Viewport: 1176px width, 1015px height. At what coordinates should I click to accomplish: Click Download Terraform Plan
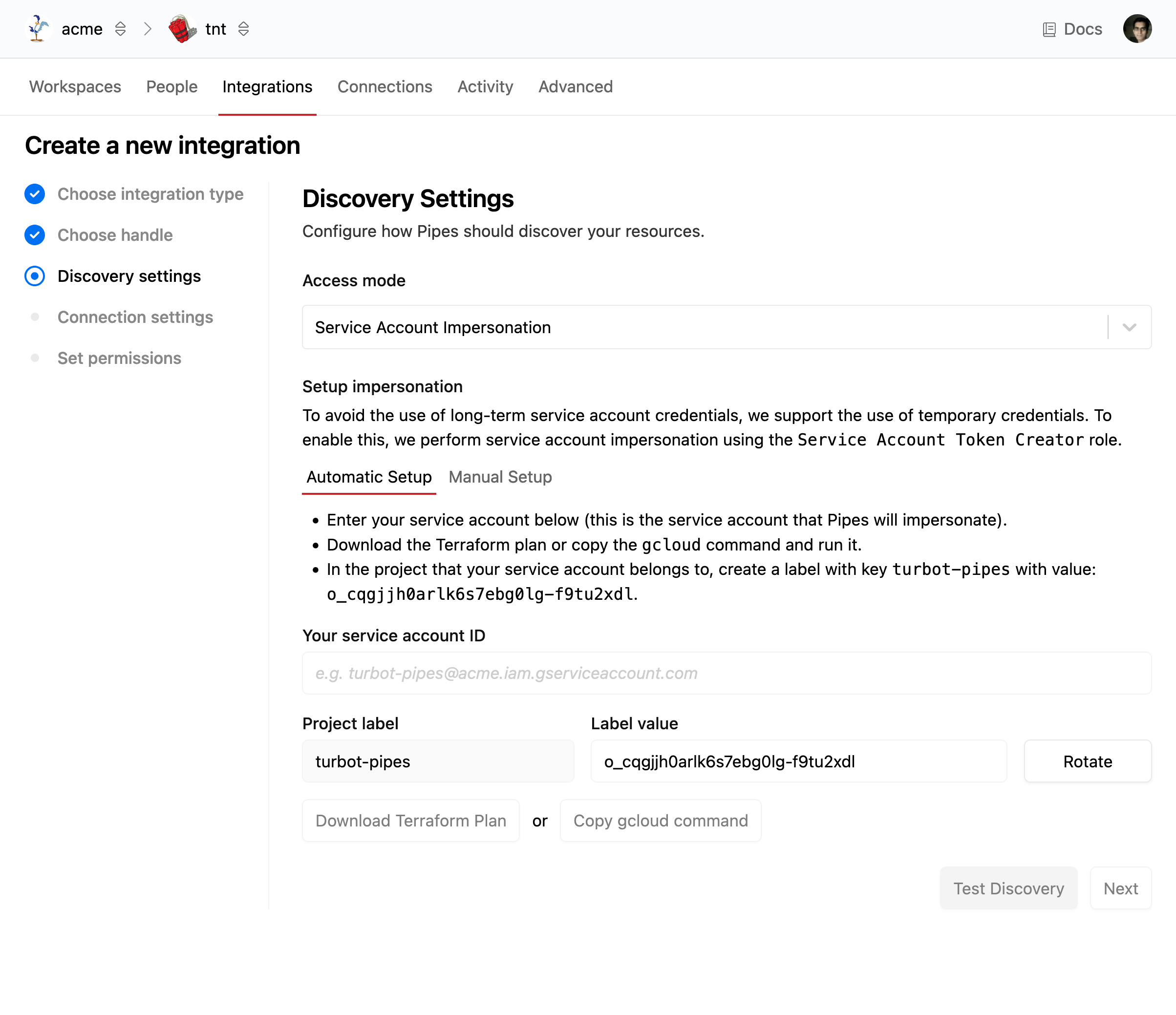410,821
